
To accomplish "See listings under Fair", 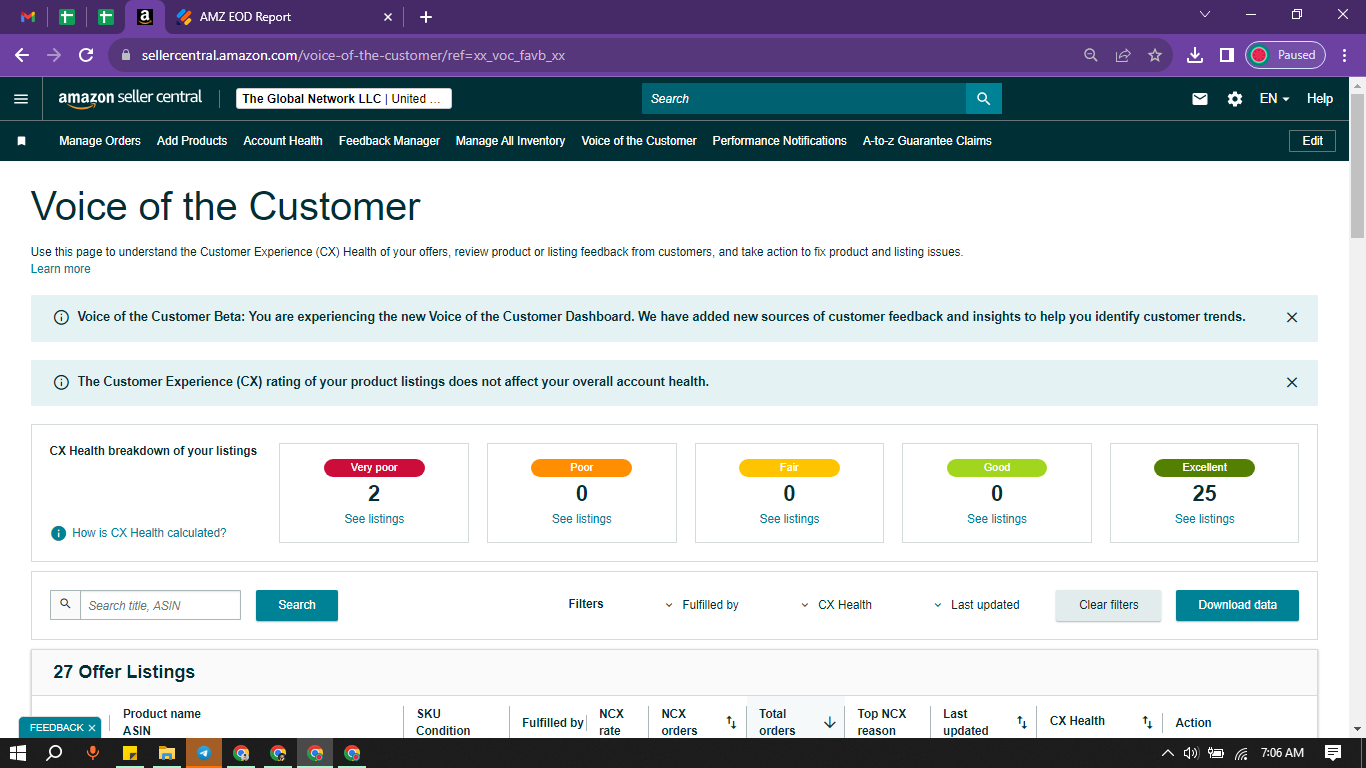I will [789, 519].
